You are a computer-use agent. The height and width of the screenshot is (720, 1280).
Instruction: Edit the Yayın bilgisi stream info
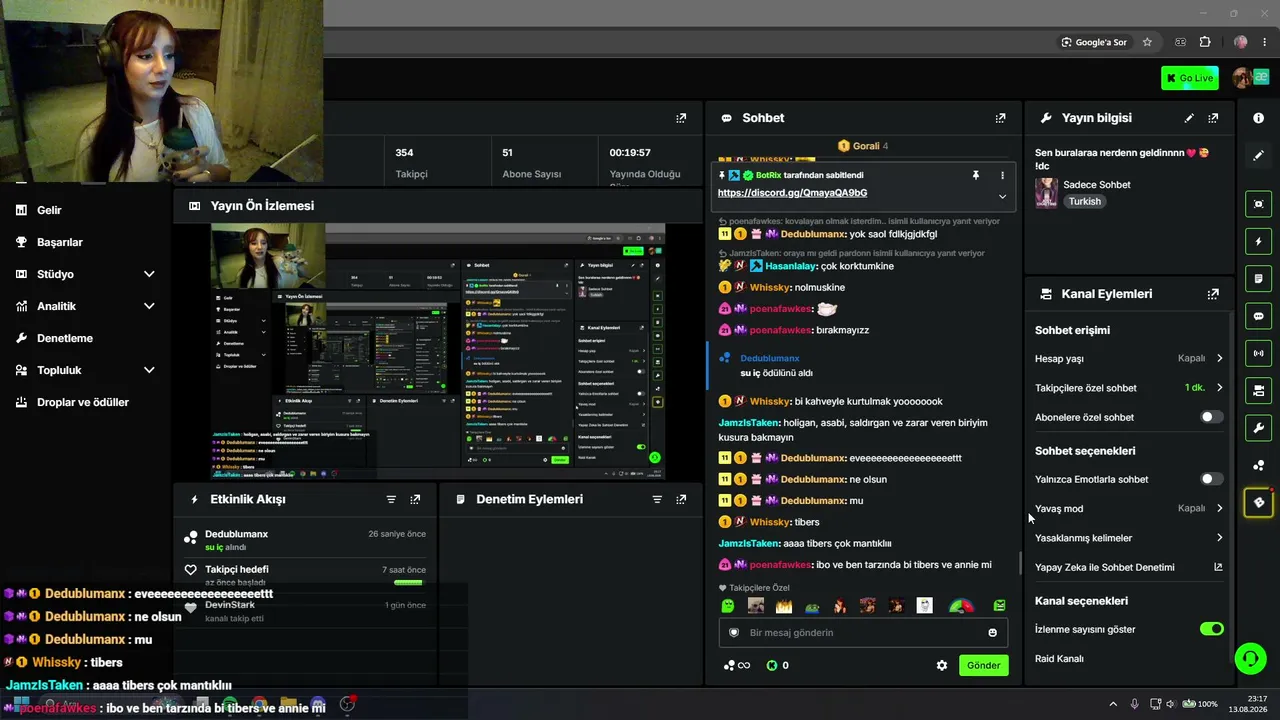(1189, 118)
